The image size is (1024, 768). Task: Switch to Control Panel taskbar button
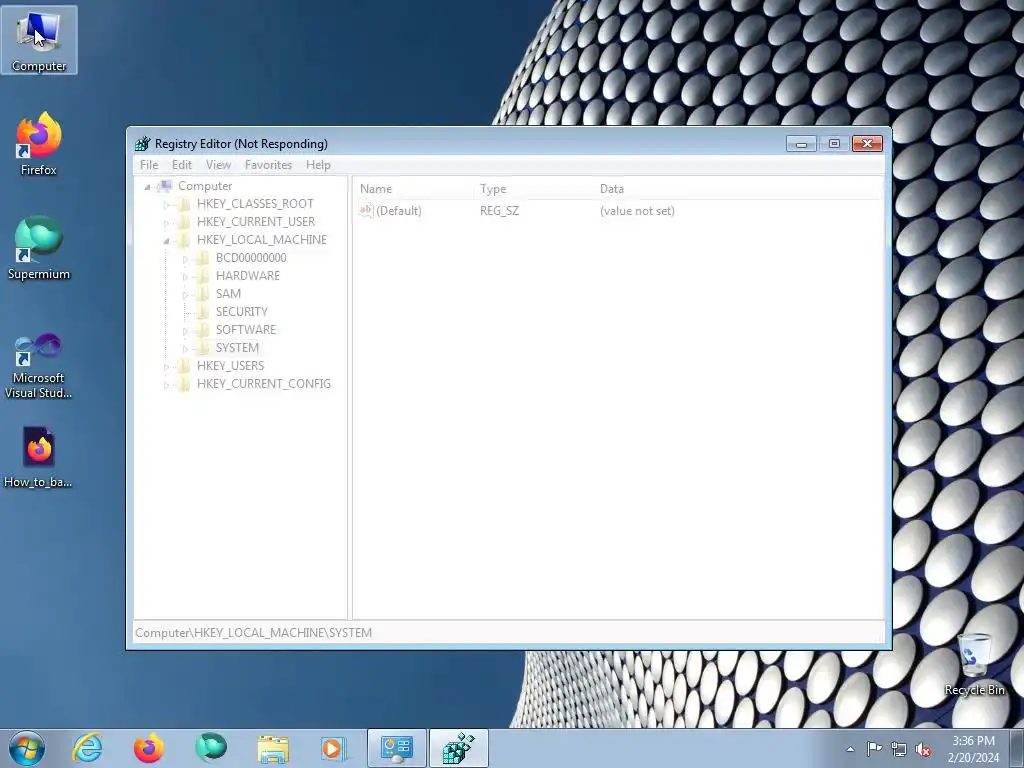396,748
